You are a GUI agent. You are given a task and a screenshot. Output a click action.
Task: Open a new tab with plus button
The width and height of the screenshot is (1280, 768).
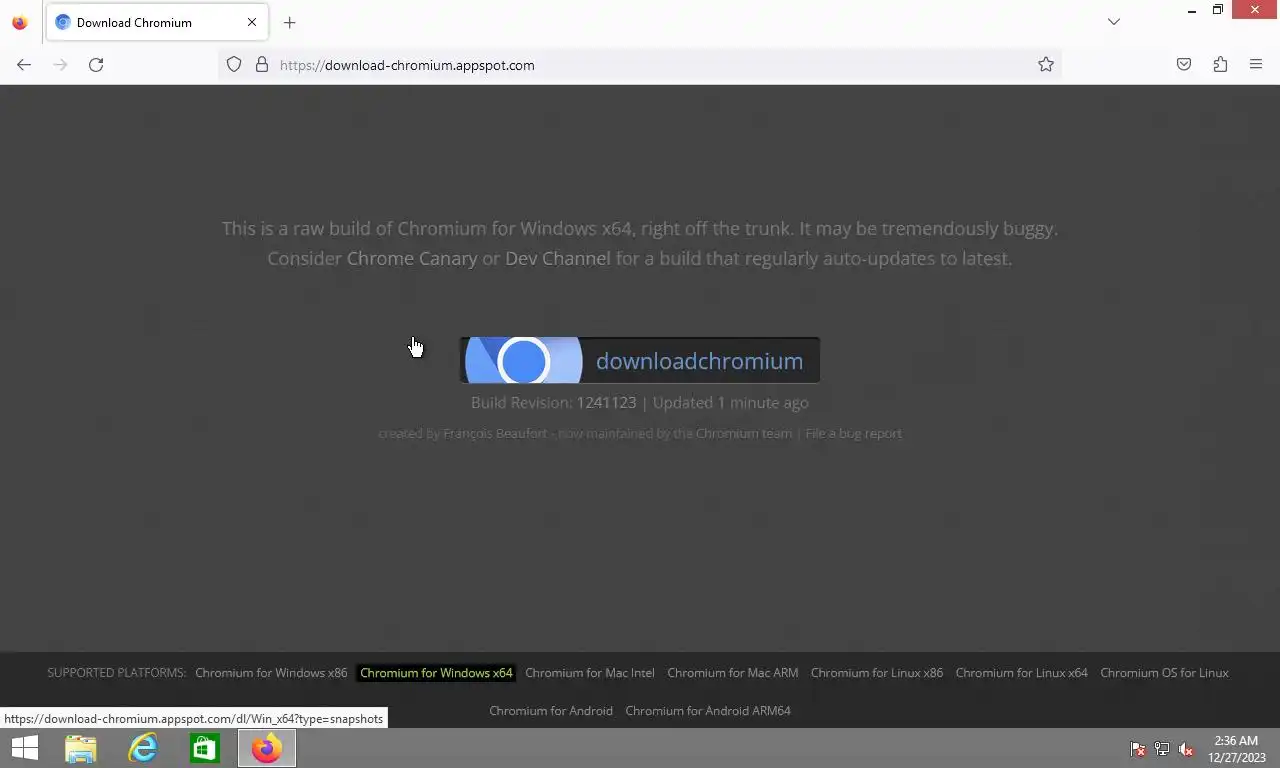pyautogui.click(x=289, y=22)
